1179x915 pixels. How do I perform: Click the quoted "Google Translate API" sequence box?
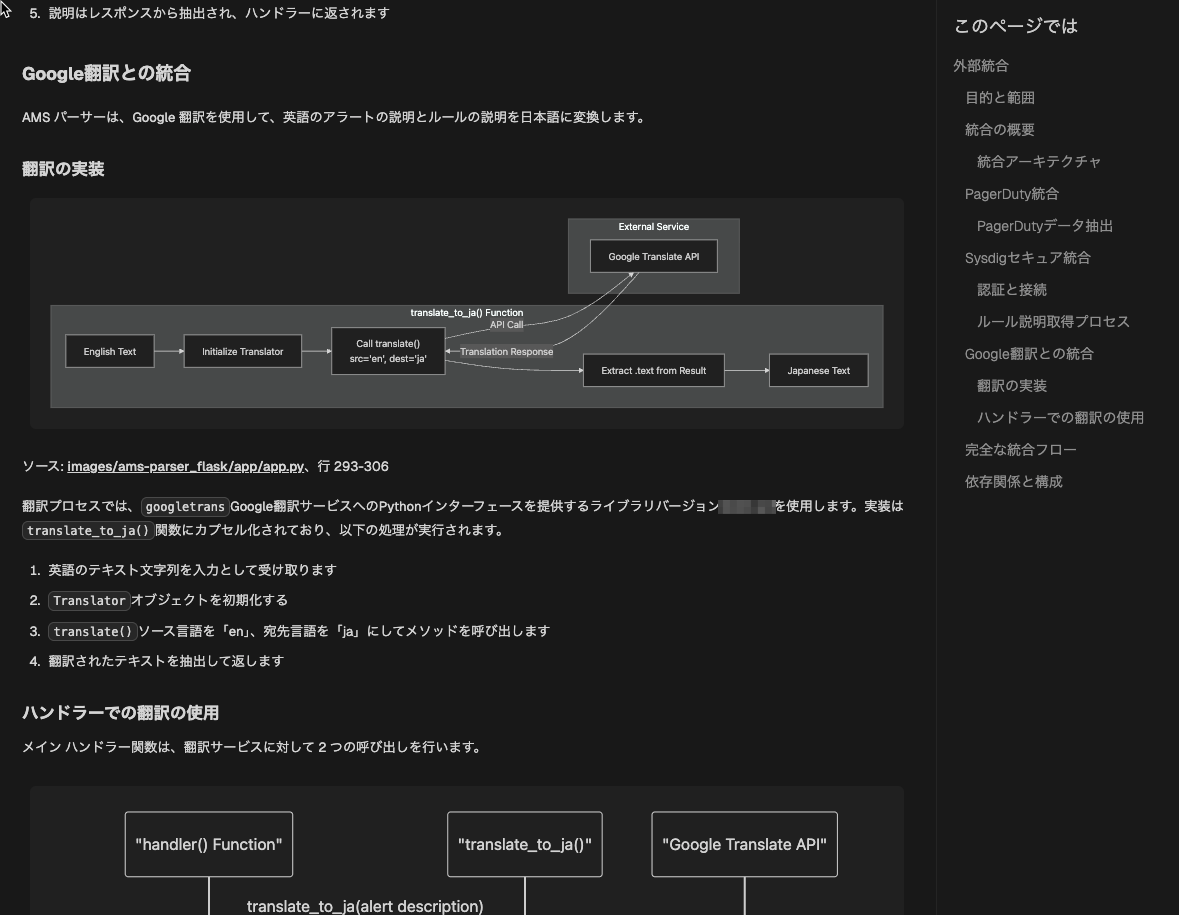click(x=744, y=844)
